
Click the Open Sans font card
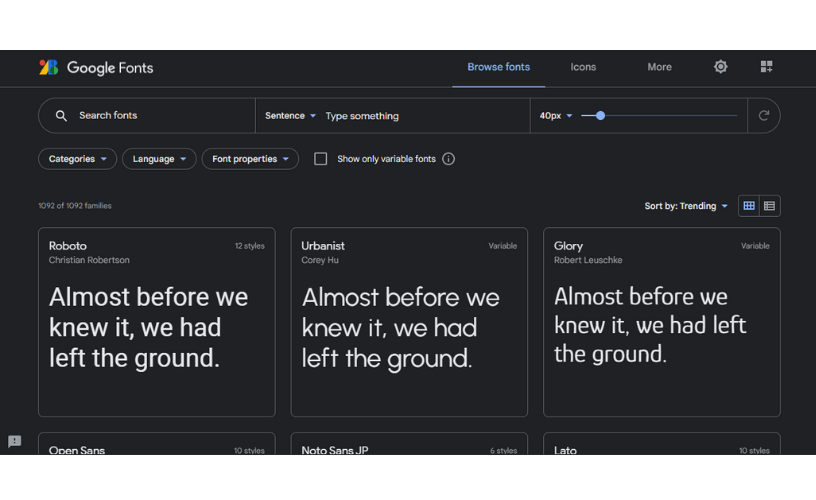pos(157,444)
